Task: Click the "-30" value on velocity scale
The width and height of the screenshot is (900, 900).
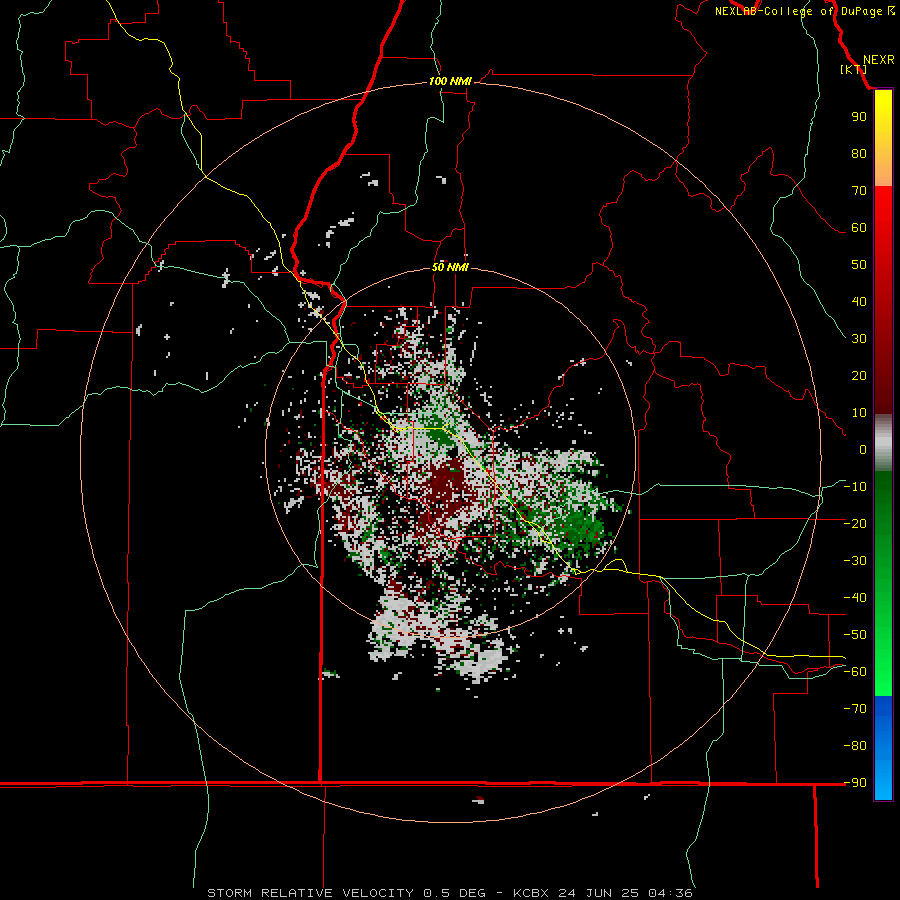Action: pyautogui.click(x=855, y=561)
